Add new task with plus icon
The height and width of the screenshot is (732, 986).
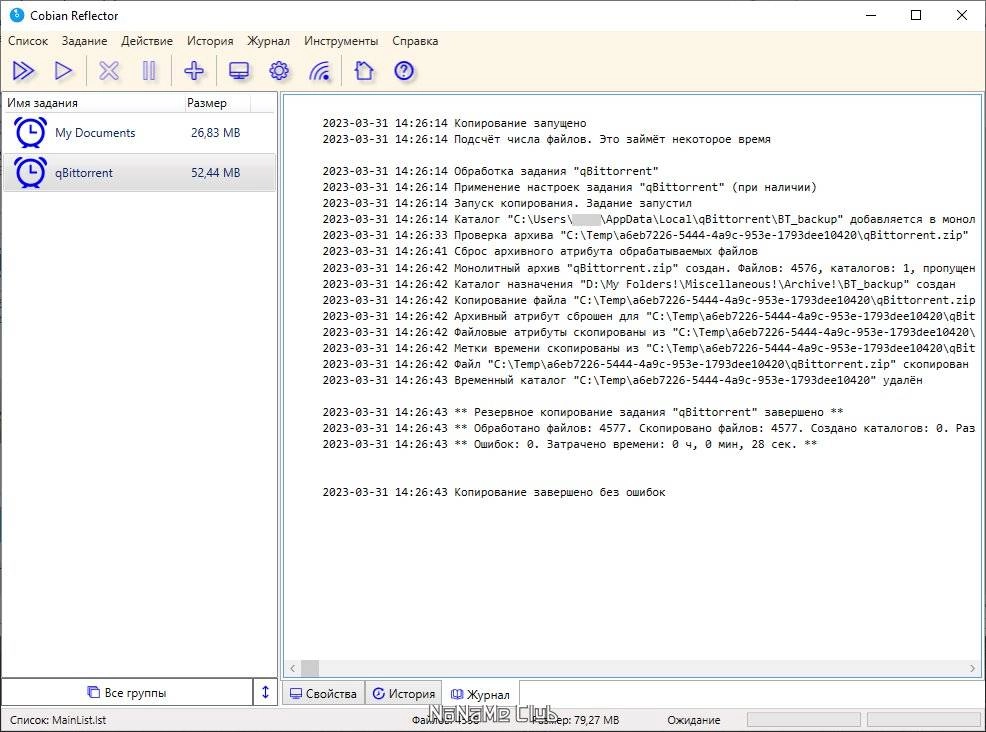(x=194, y=70)
